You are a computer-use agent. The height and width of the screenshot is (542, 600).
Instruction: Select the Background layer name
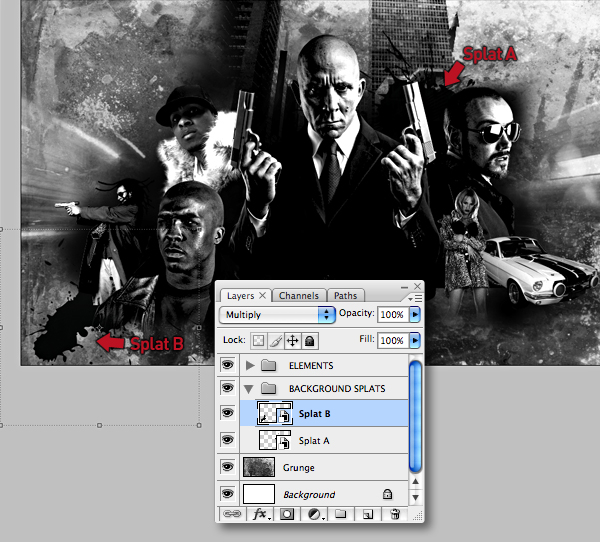point(309,495)
